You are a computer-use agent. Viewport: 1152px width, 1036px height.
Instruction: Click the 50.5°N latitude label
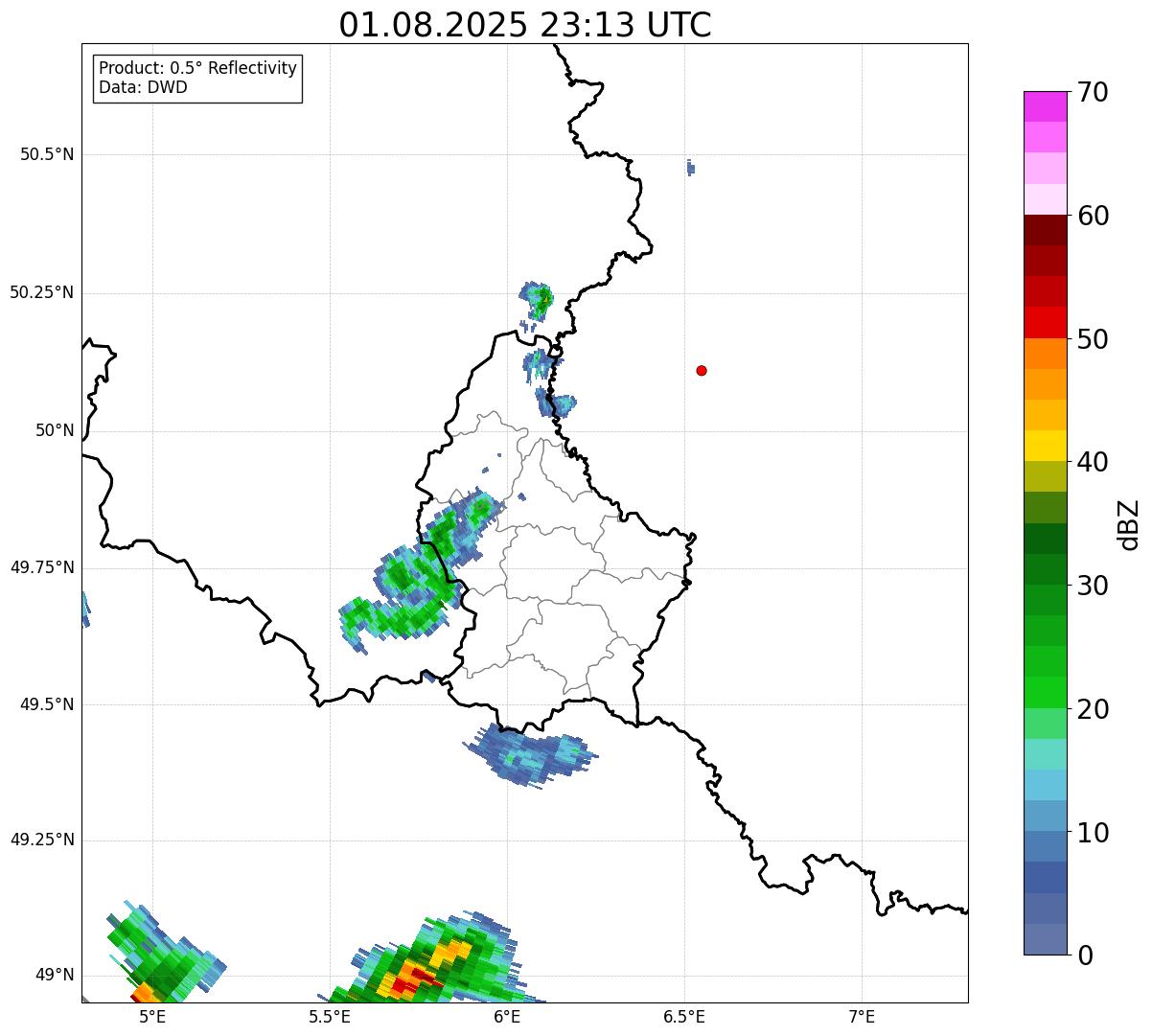(x=47, y=154)
